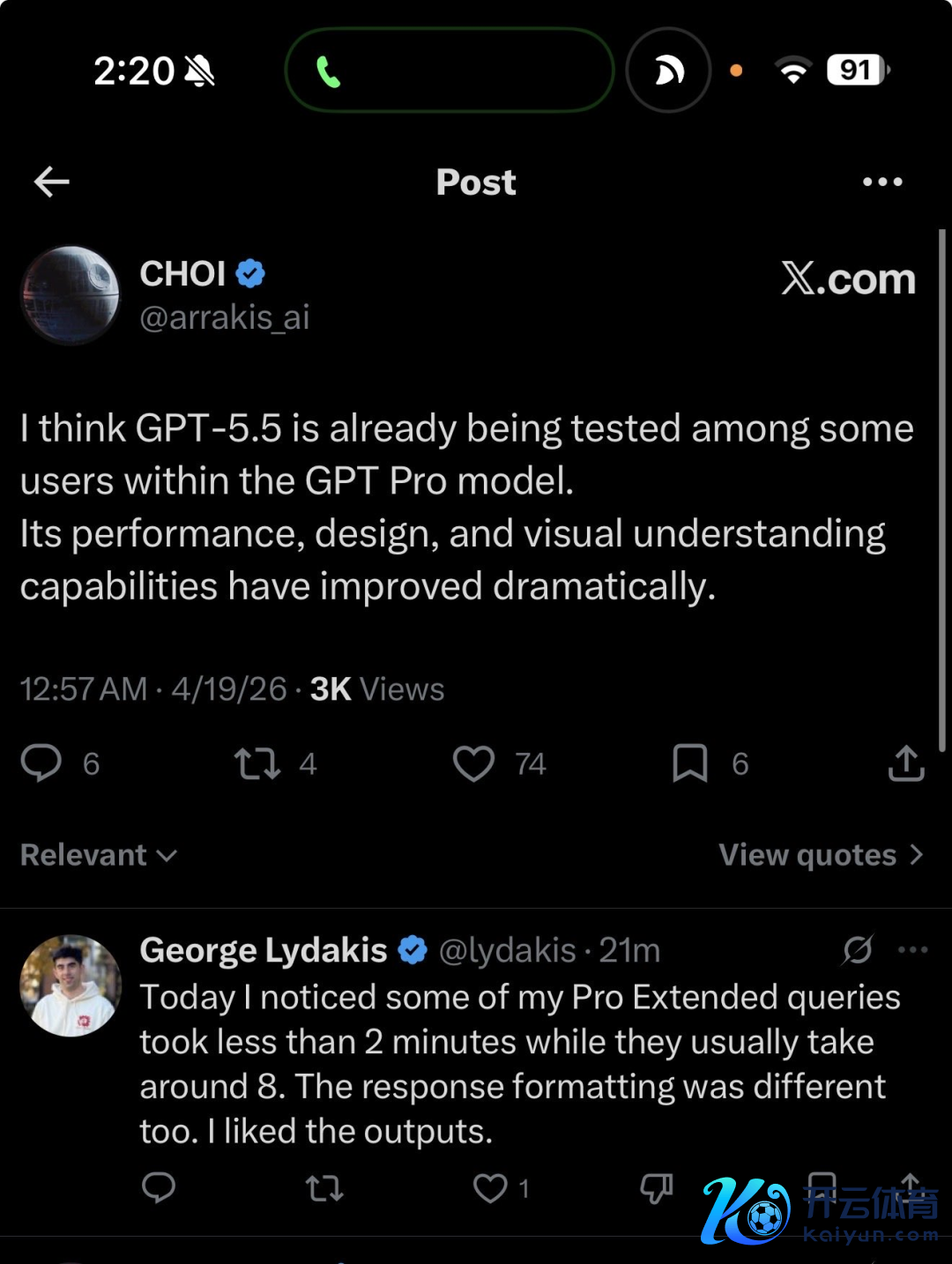Reply to CHOI's post
The image size is (952, 1264).
(41, 763)
